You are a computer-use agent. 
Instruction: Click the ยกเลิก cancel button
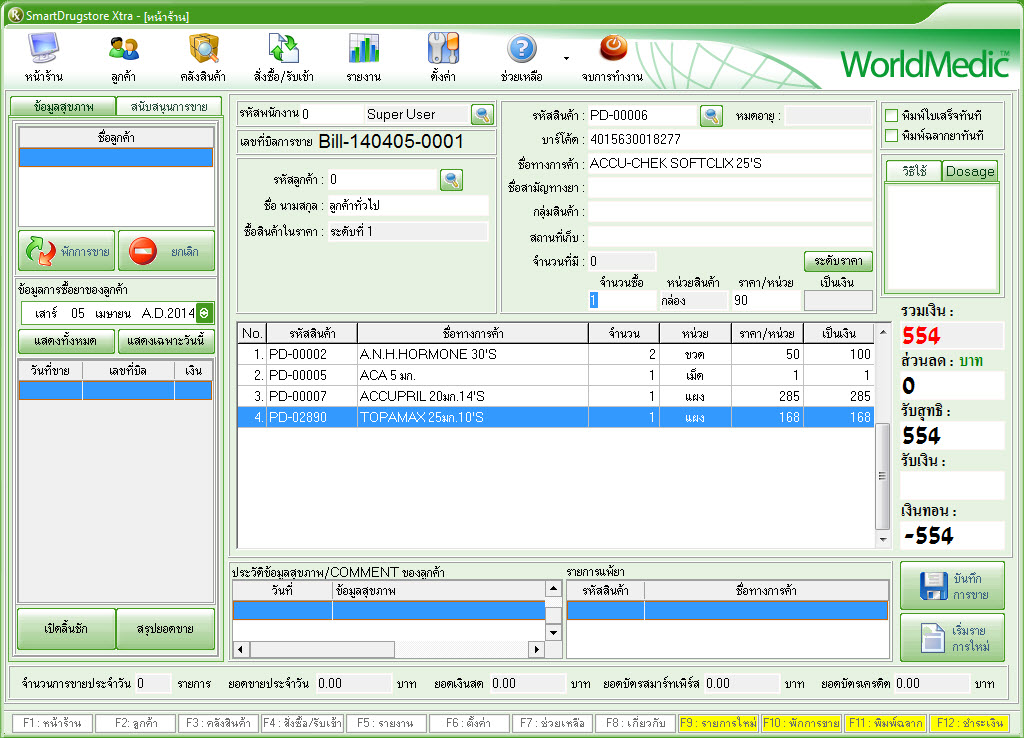pos(166,251)
